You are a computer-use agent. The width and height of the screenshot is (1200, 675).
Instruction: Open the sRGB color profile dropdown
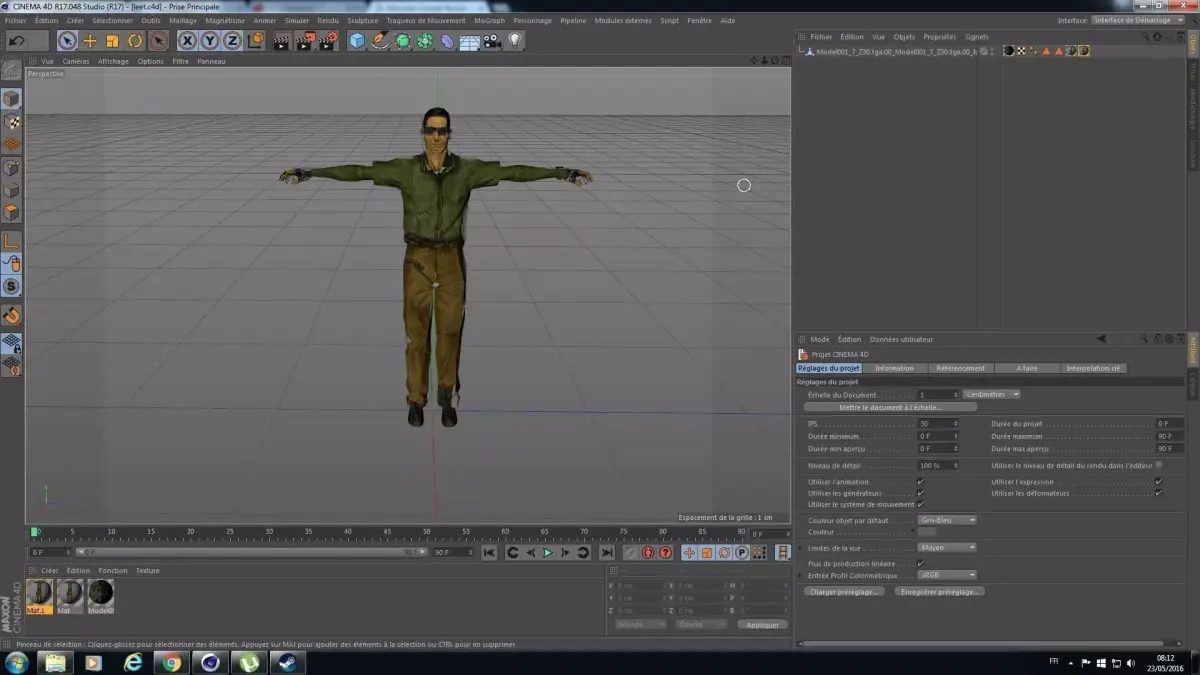(947, 575)
